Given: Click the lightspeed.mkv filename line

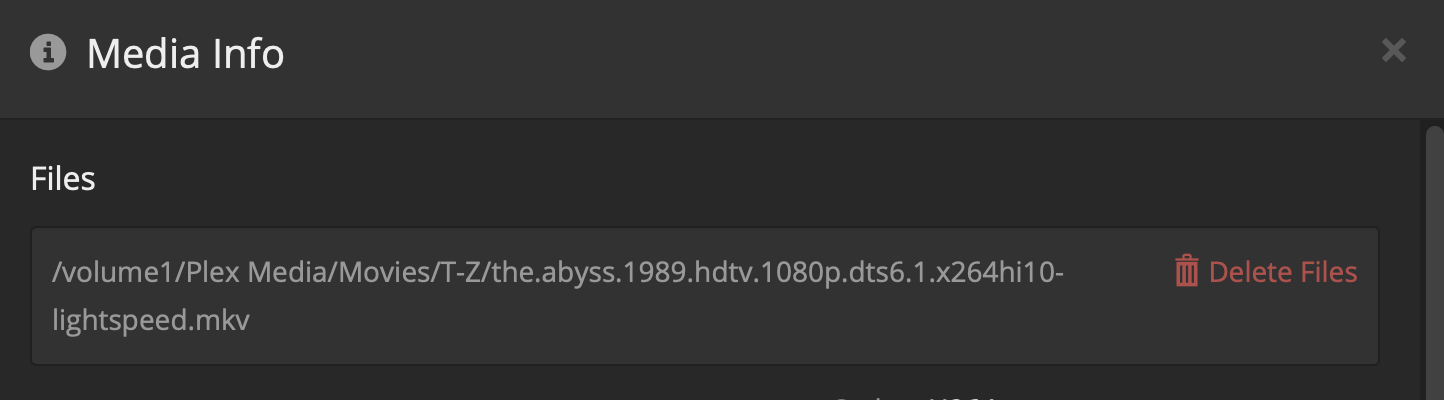Looking at the screenshot, I should 150,322.
